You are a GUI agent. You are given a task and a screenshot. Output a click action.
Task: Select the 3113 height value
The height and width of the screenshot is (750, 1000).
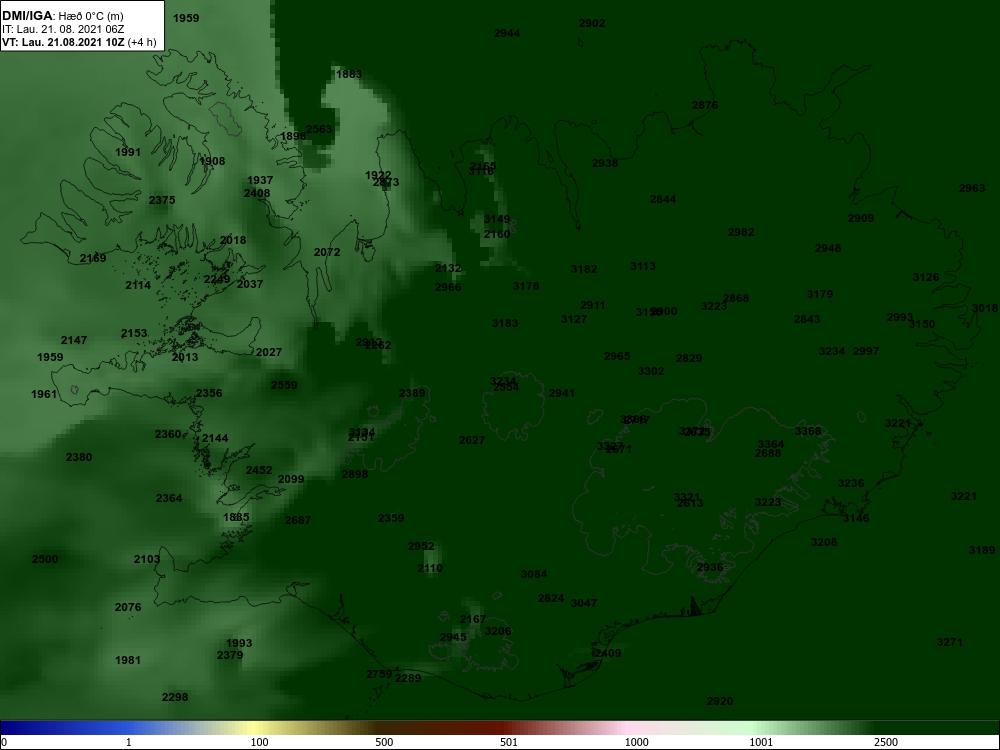(x=643, y=266)
